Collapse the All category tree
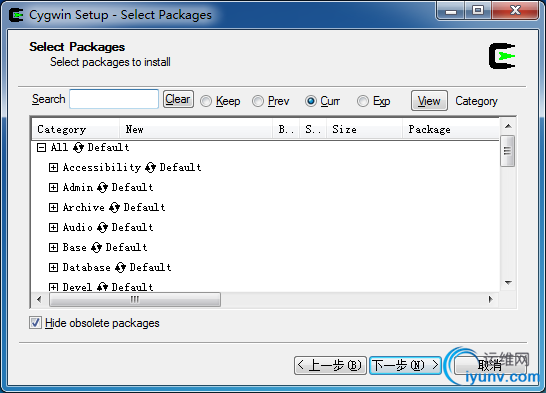 click(x=41, y=148)
